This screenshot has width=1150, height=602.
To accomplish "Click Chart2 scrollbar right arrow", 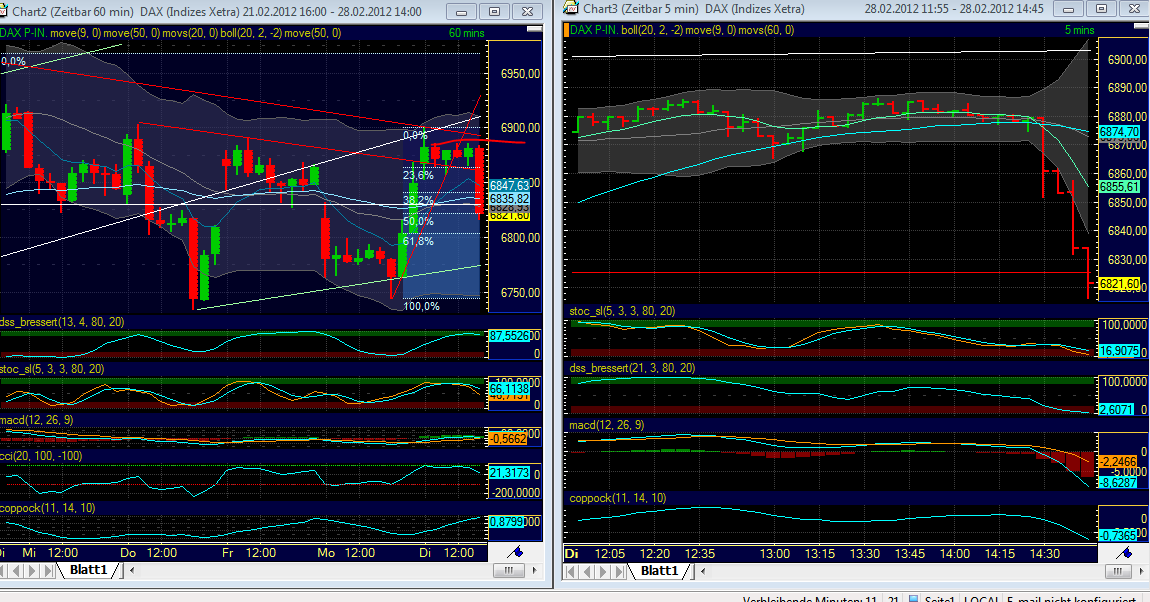I will click(535, 570).
